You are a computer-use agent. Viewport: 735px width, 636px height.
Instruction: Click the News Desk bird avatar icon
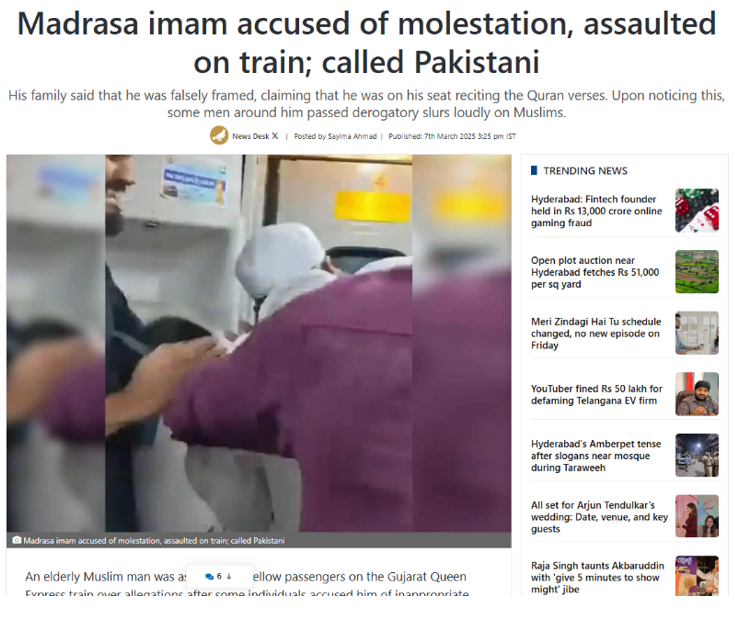tap(219, 135)
